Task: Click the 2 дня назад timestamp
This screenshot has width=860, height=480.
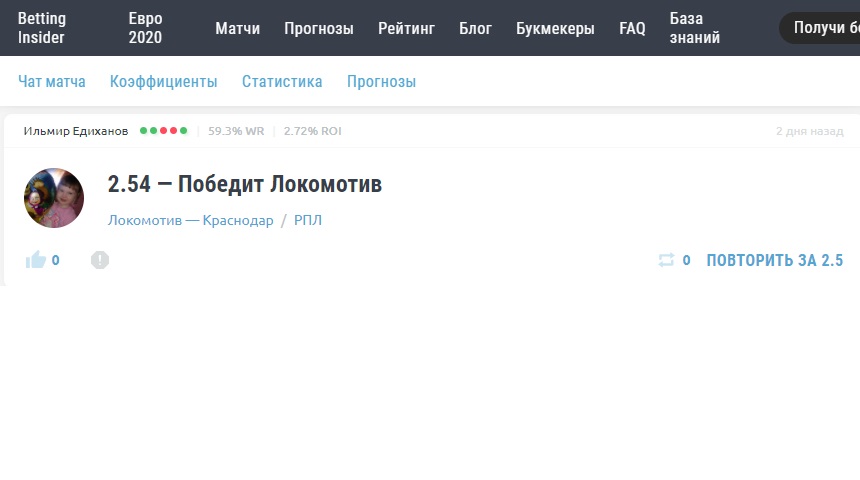Action: coord(810,131)
